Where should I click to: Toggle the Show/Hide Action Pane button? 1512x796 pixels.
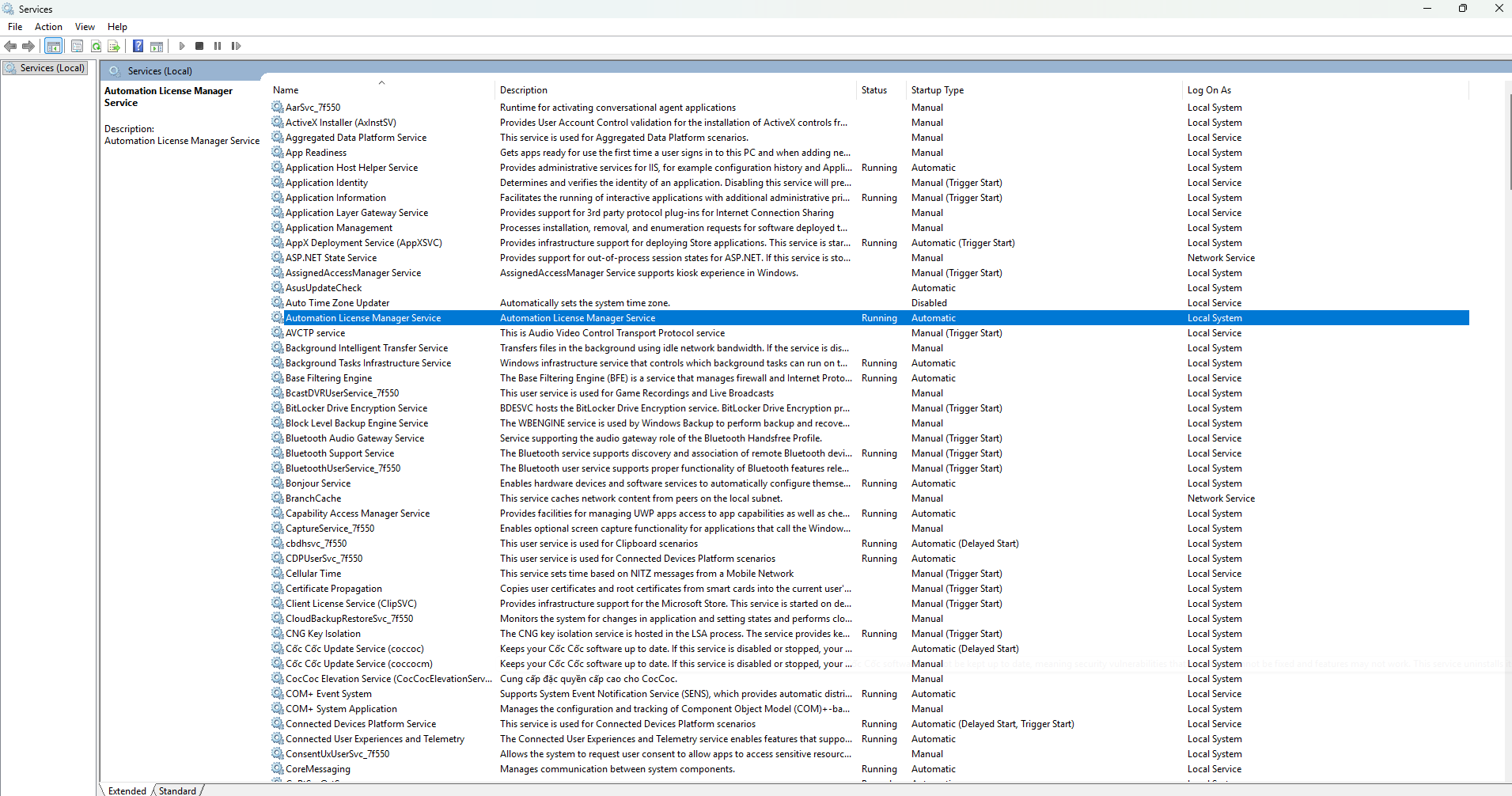pos(157,46)
